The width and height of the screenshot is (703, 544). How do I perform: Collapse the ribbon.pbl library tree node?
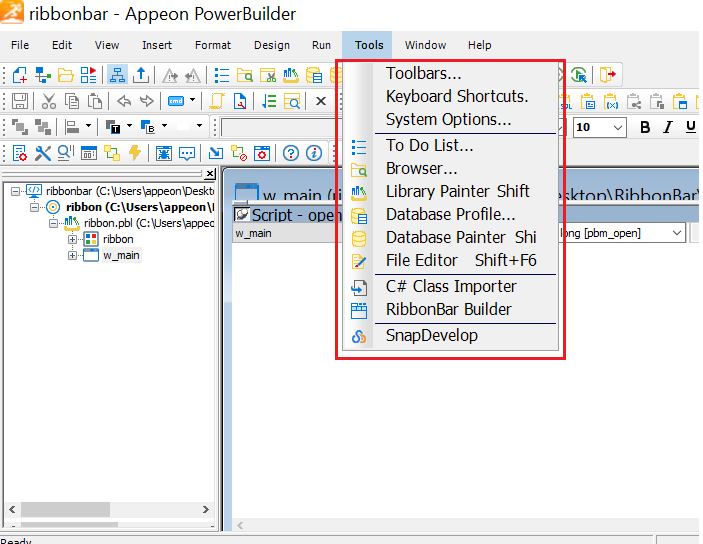53,223
